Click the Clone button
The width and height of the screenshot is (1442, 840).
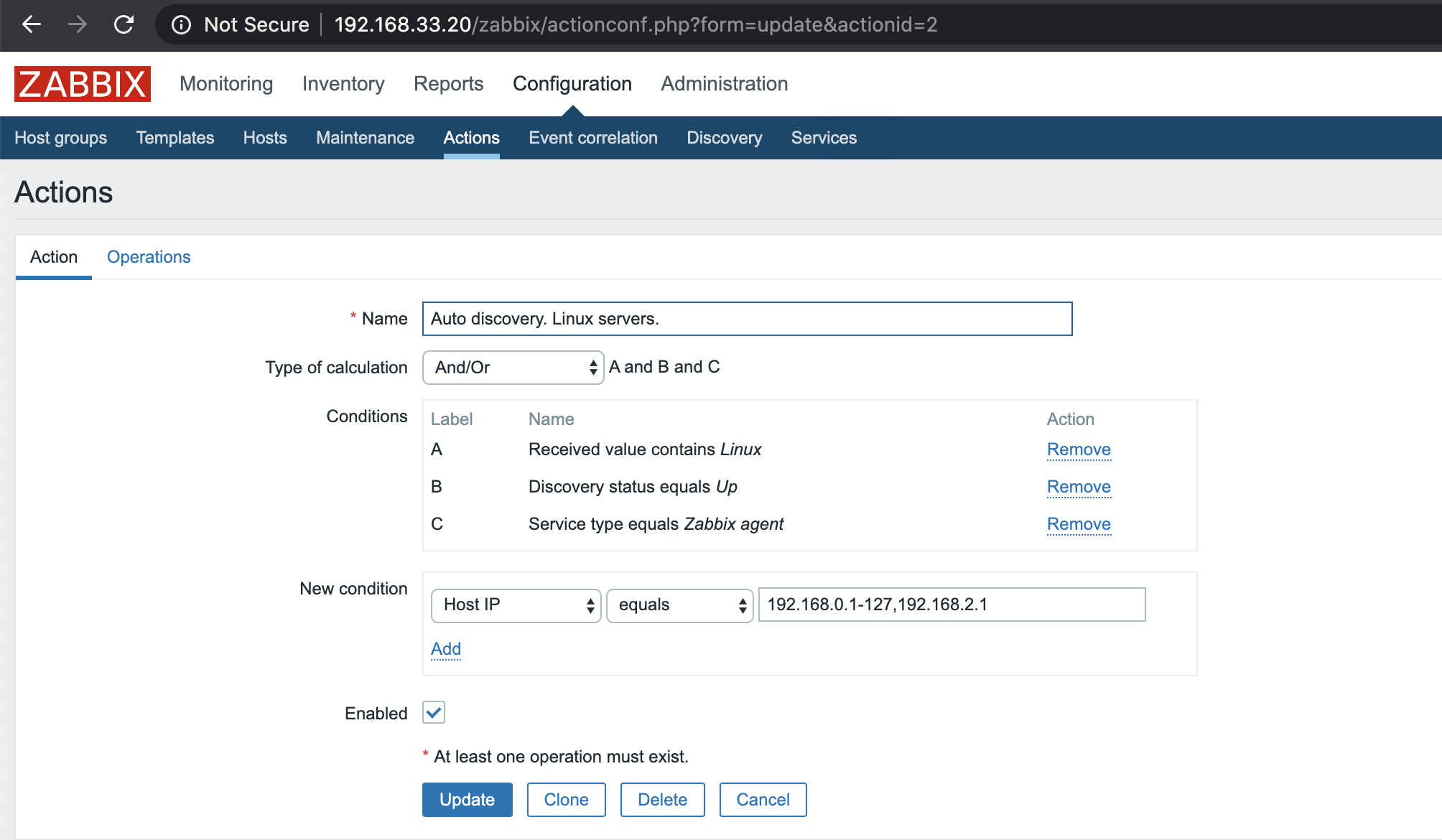[566, 800]
